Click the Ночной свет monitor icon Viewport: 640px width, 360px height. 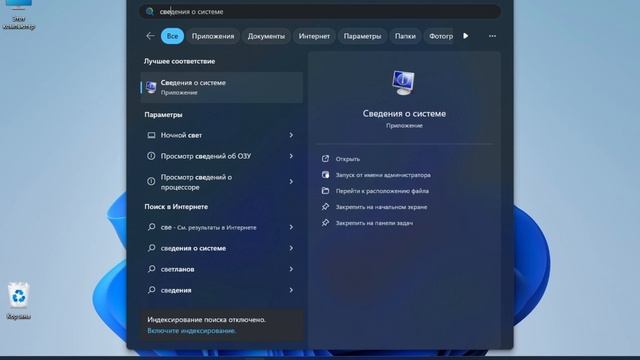[x=151, y=135]
